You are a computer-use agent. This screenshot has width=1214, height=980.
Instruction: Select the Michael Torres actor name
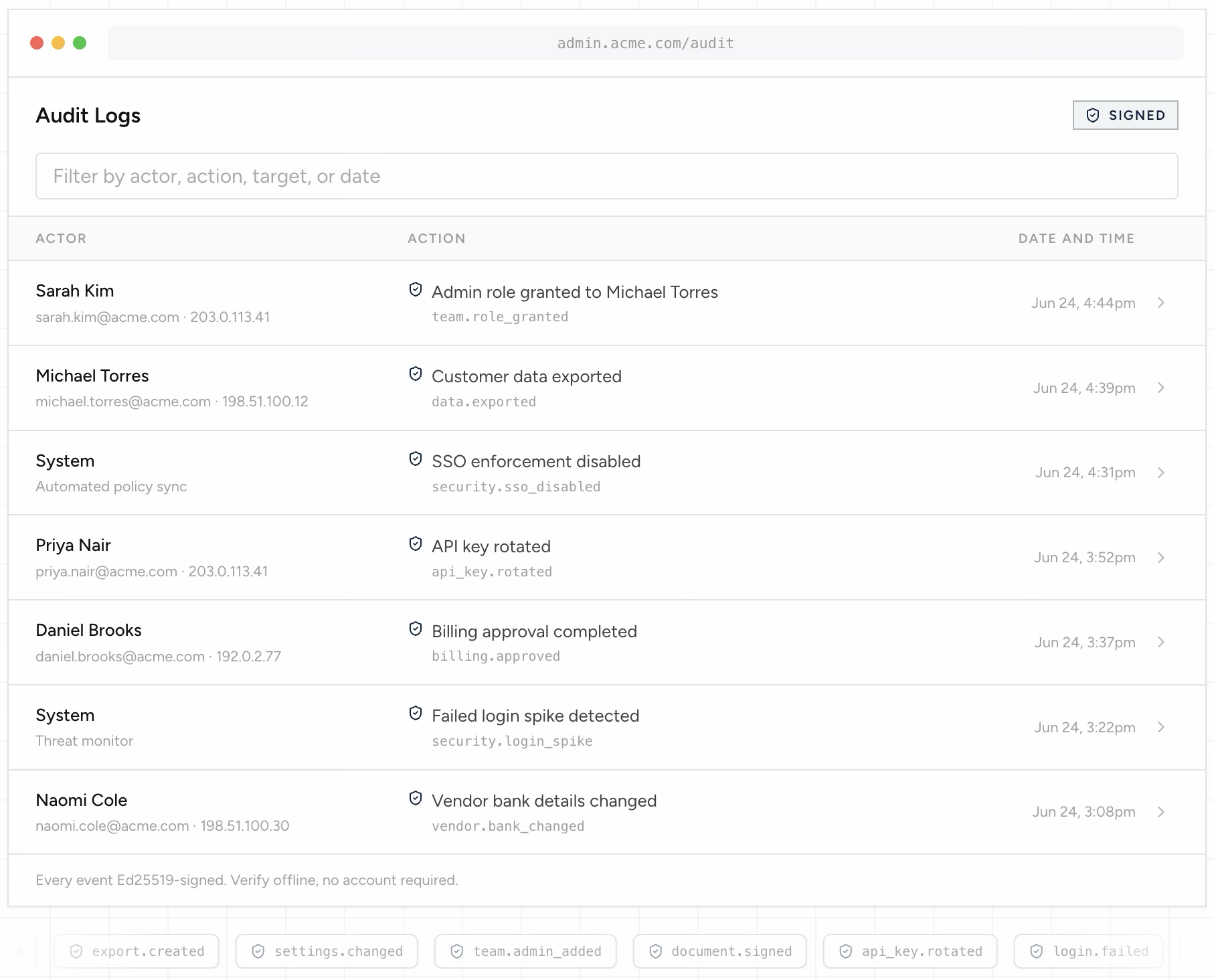[92, 376]
